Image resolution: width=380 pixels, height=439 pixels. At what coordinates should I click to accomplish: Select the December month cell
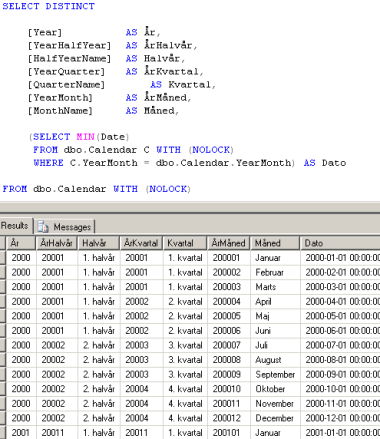click(275, 418)
